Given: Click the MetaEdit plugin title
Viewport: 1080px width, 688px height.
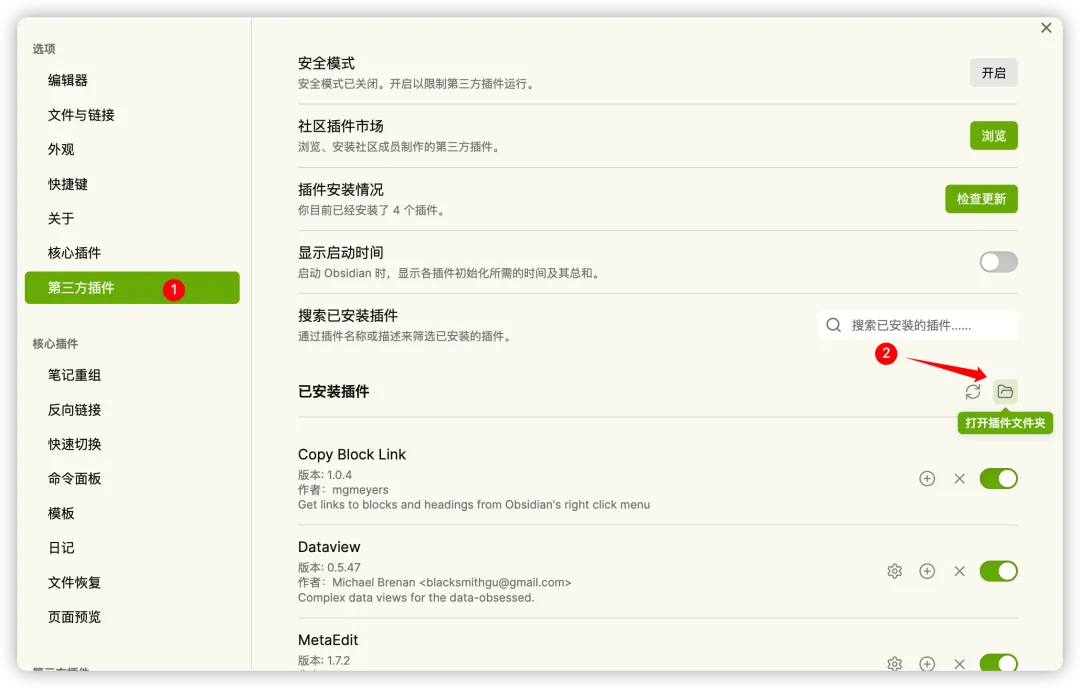Looking at the screenshot, I should click(328, 640).
